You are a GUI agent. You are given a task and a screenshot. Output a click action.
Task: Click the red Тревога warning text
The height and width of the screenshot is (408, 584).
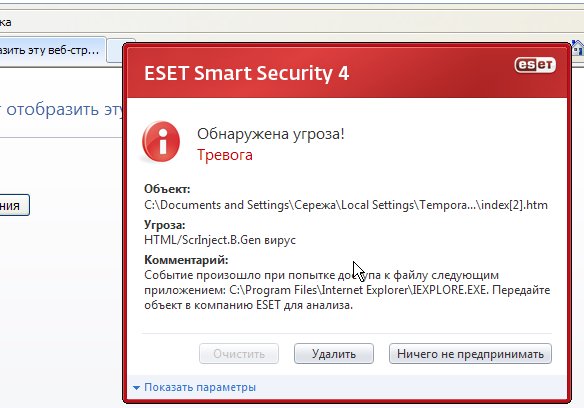pos(225,155)
